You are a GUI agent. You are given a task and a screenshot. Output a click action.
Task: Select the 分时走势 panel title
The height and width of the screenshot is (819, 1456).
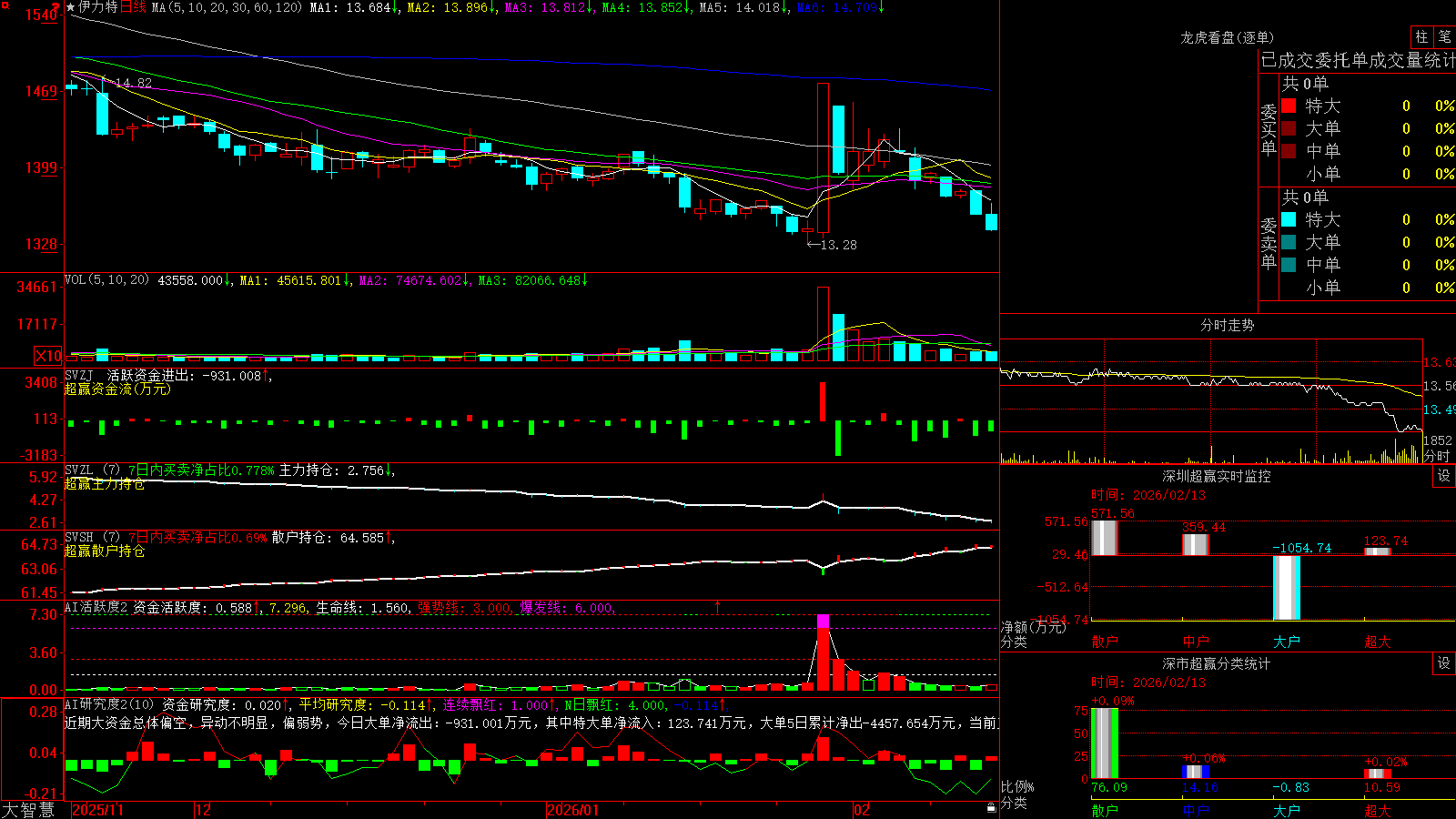coord(1227,325)
